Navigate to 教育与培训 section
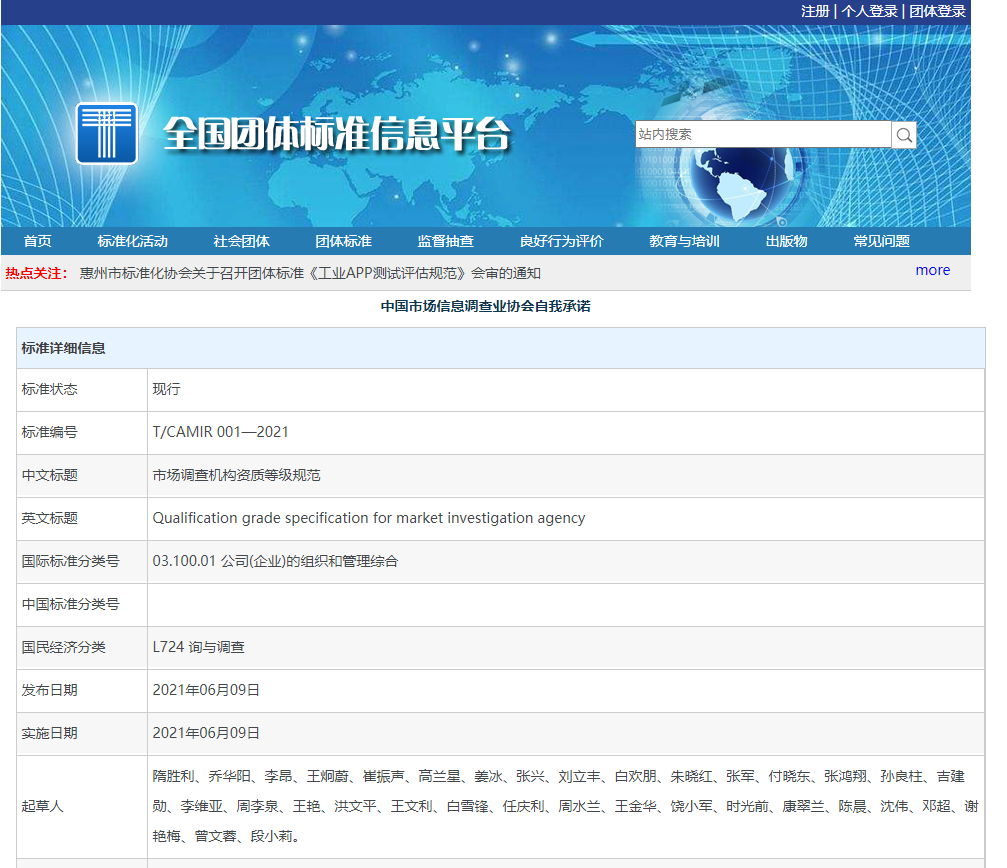The height and width of the screenshot is (868, 1007). point(685,241)
